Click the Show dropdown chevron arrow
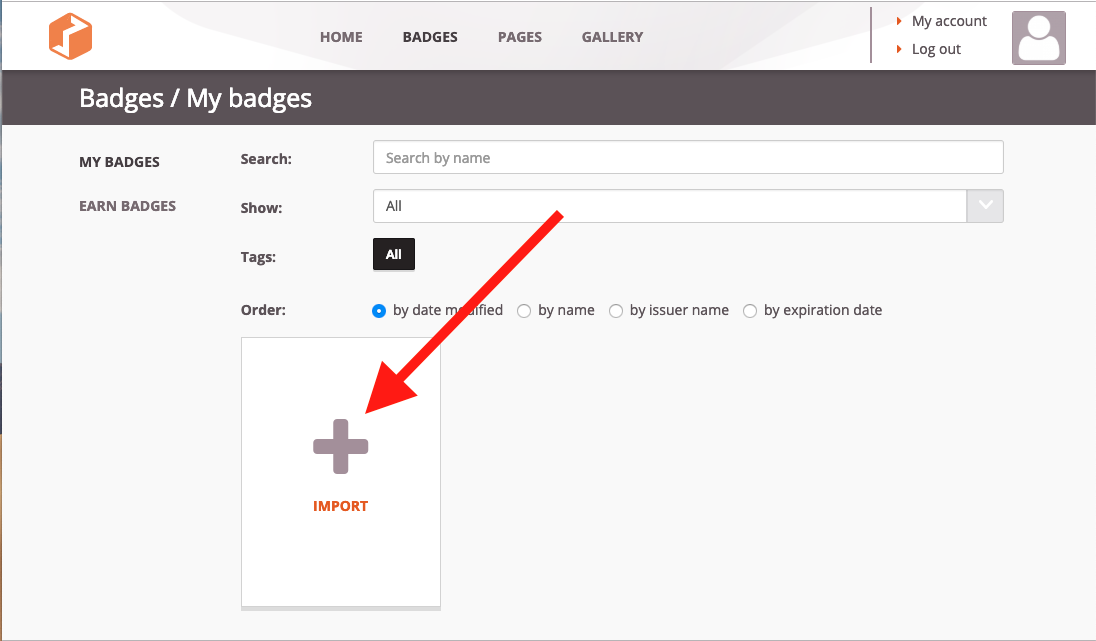The image size is (1096, 641). [x=986, y=206]
